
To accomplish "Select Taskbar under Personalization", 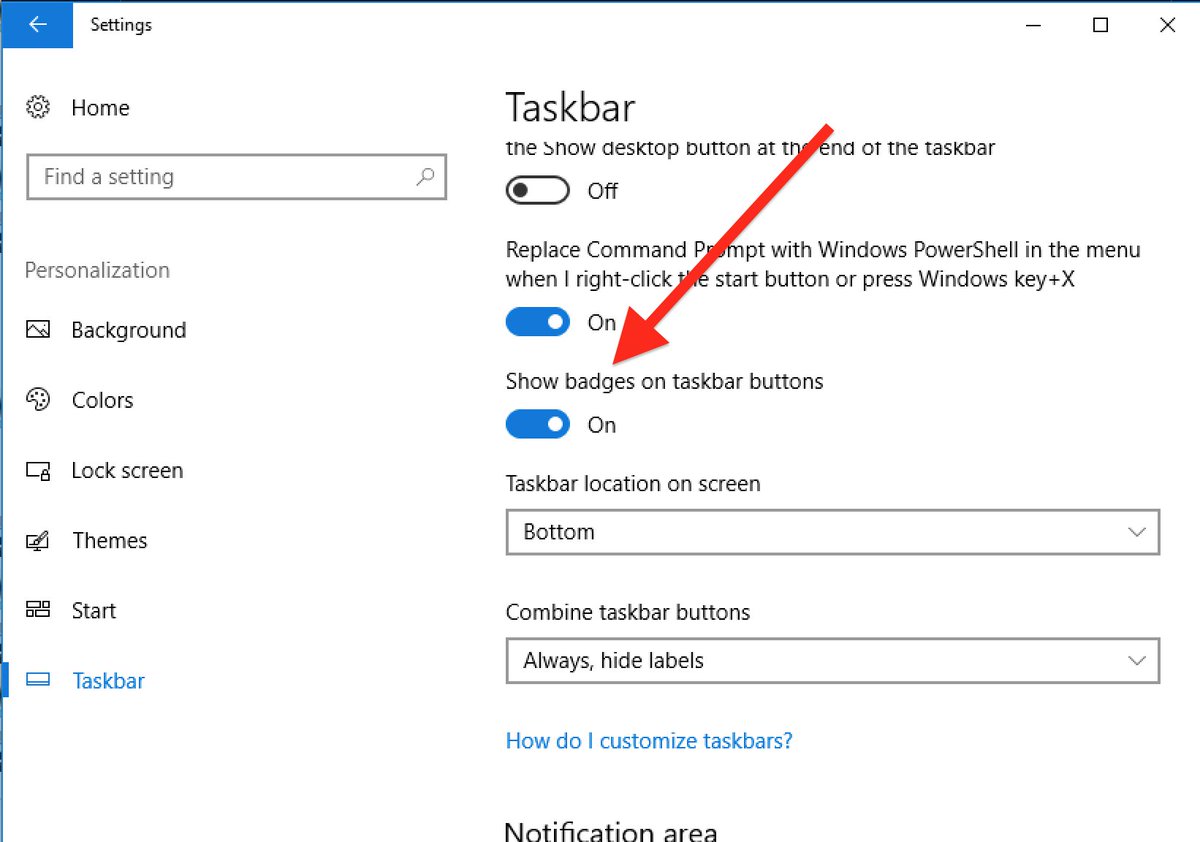I will pyautogui.click(x=108, y=680).
